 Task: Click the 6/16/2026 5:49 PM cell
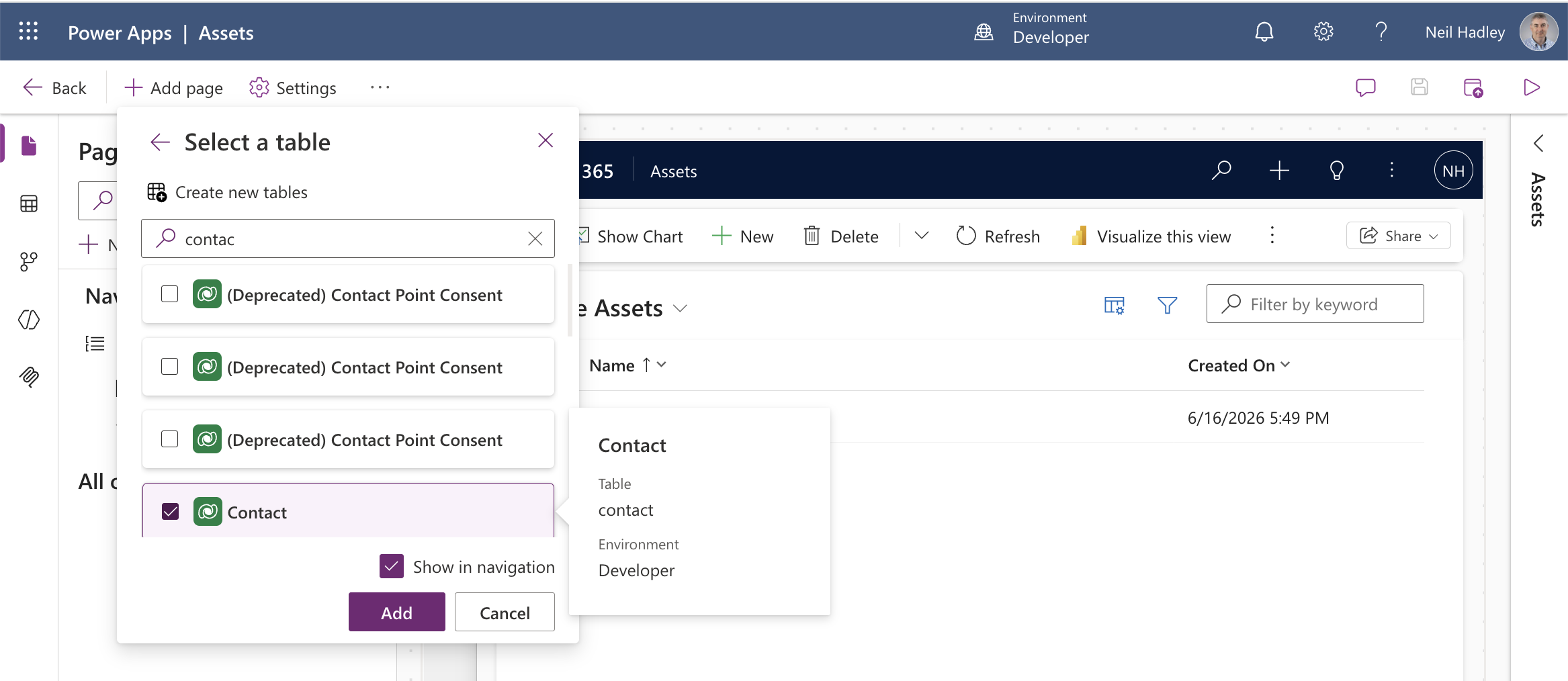point(1258,418)
